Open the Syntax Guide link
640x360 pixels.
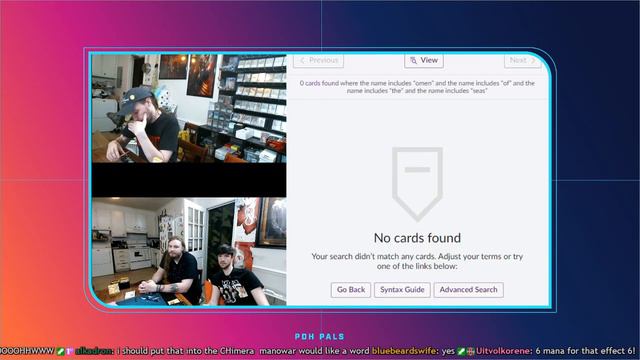[402, 290]
